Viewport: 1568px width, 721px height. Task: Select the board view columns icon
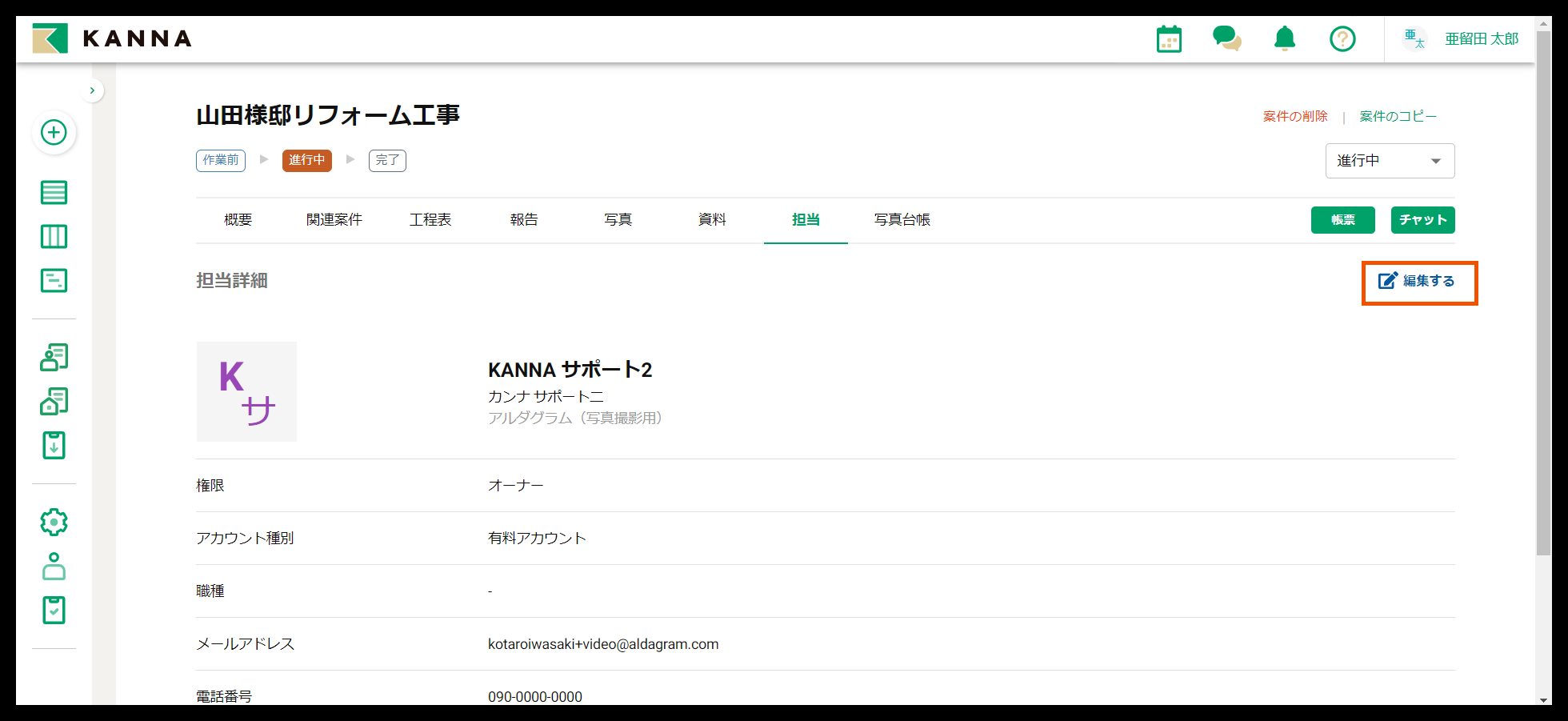[x=53, y=236]
